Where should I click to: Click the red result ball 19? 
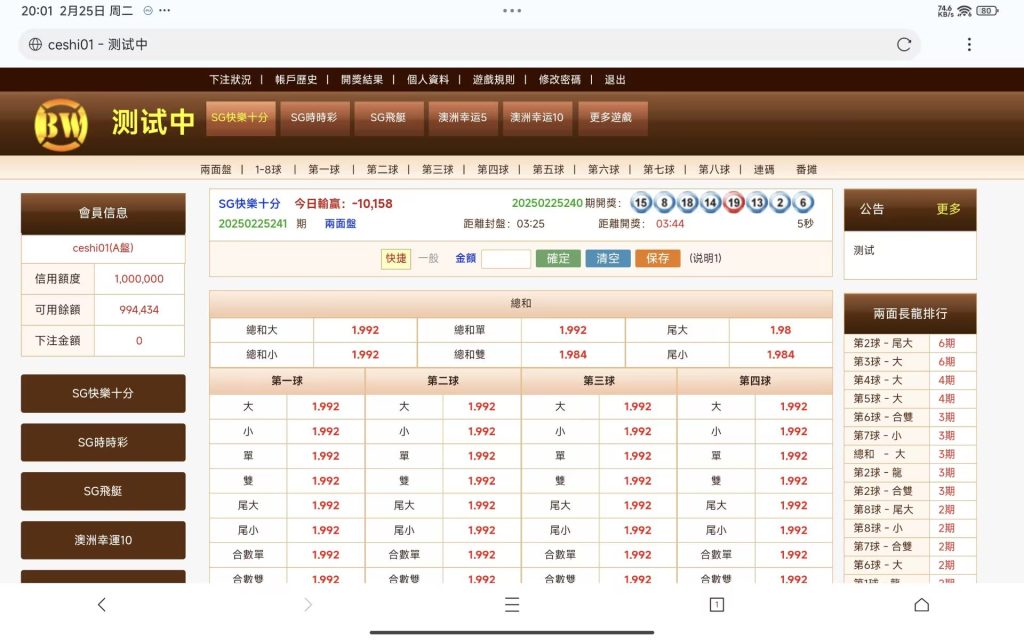[x=734, y=202]
